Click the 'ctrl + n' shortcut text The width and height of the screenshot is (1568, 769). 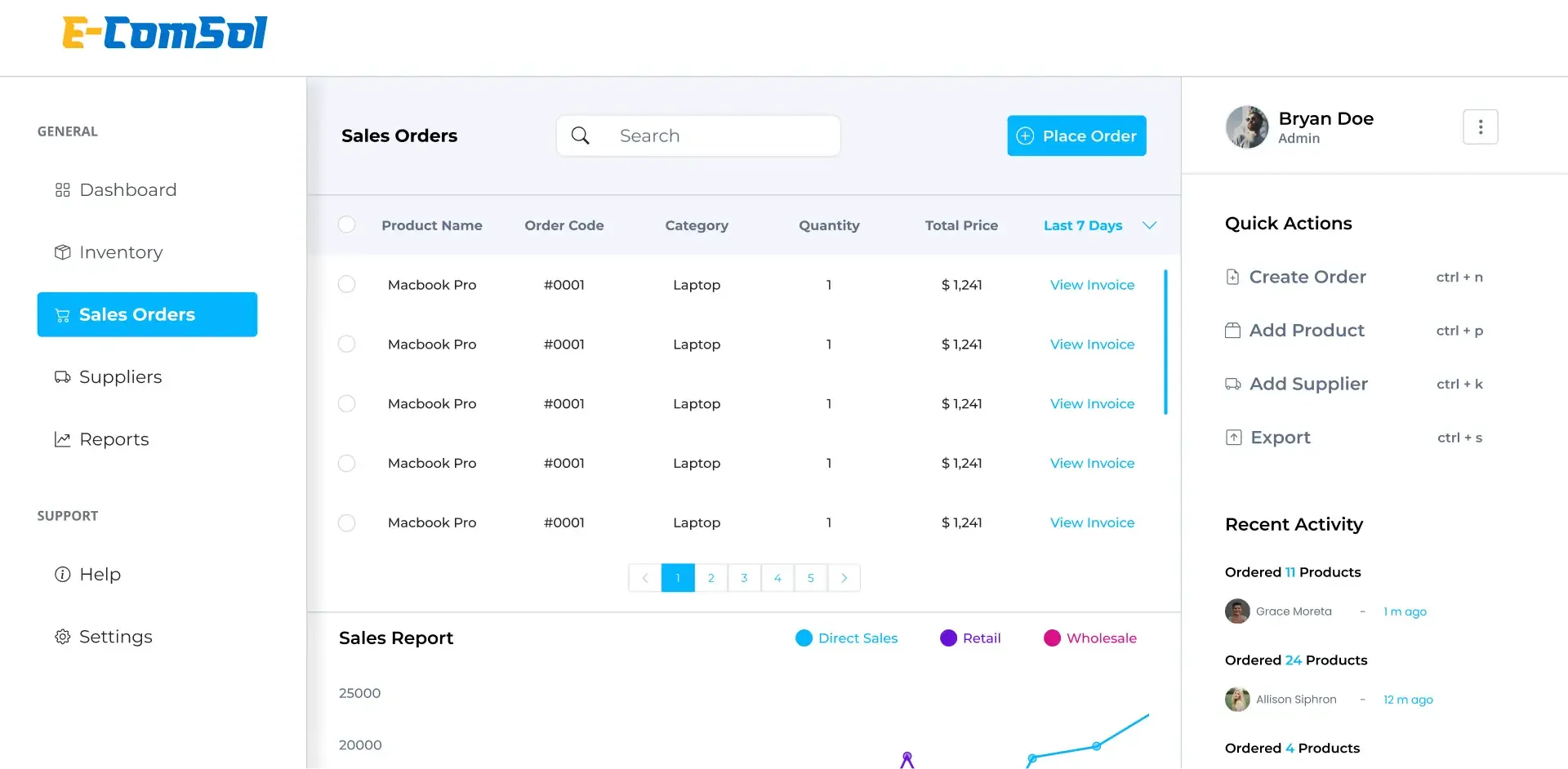(x=1459, y=277)
